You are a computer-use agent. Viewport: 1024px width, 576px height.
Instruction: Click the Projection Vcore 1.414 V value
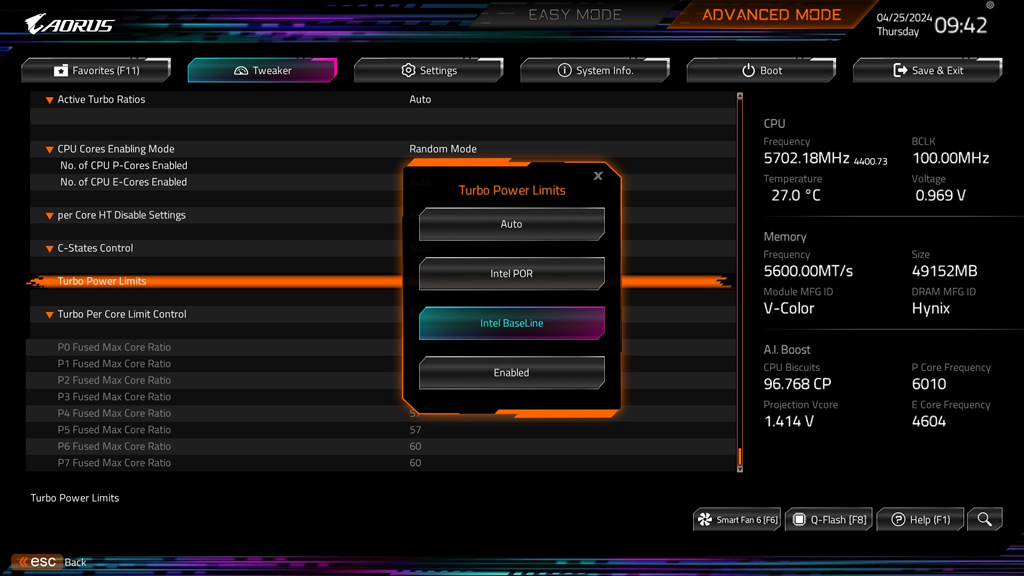coord(789,421)
